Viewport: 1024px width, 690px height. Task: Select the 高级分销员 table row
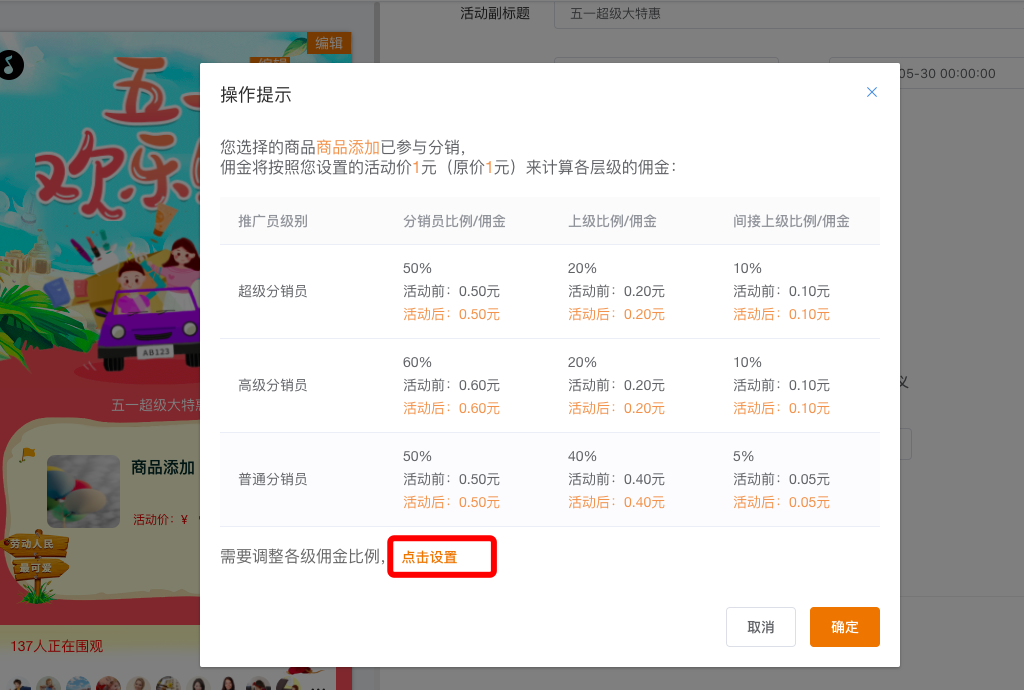(550, 385)
